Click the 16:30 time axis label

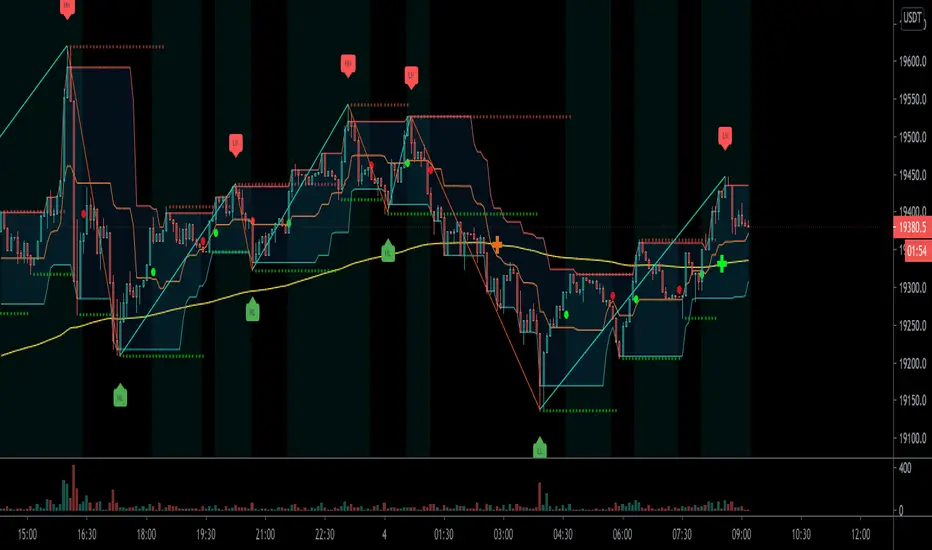point(87,535)
